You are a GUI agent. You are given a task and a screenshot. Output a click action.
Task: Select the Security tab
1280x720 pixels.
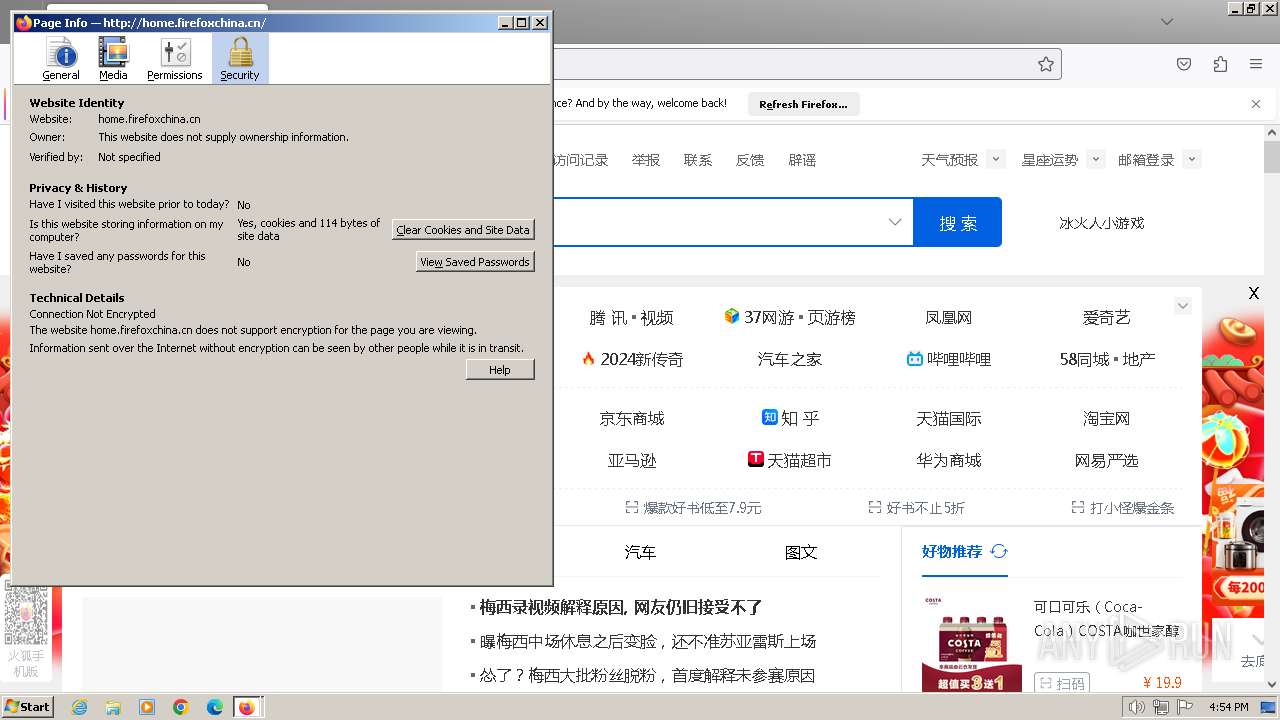pos(240,59)
